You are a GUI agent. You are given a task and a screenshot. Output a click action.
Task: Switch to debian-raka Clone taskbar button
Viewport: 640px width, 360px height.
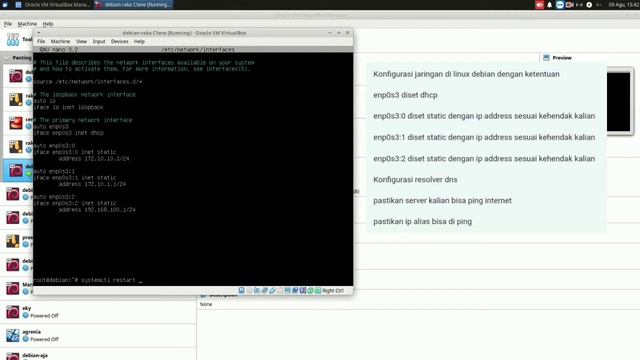(x=133, y=5)
